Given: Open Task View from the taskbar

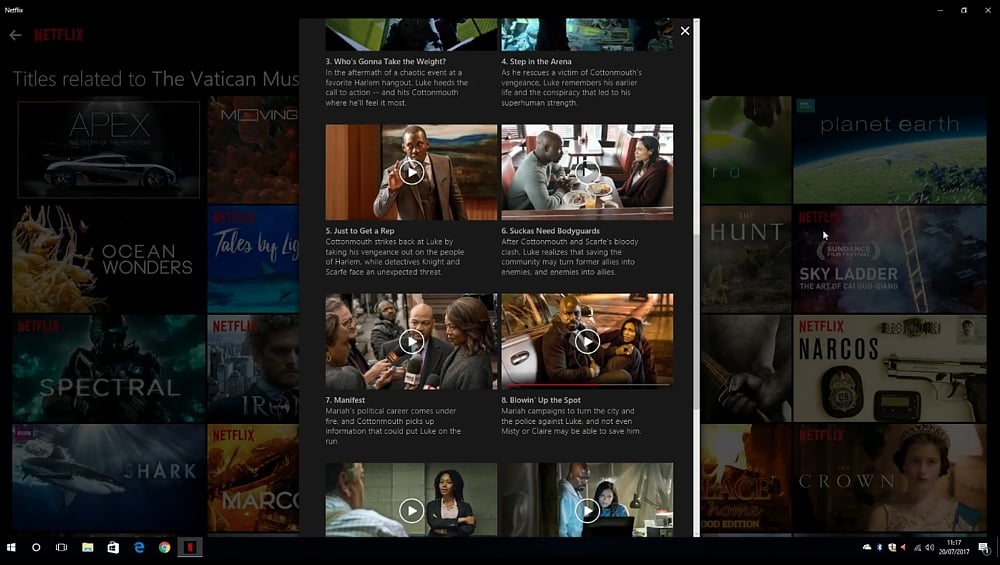Looking at the screenshot, I should 61,547.
